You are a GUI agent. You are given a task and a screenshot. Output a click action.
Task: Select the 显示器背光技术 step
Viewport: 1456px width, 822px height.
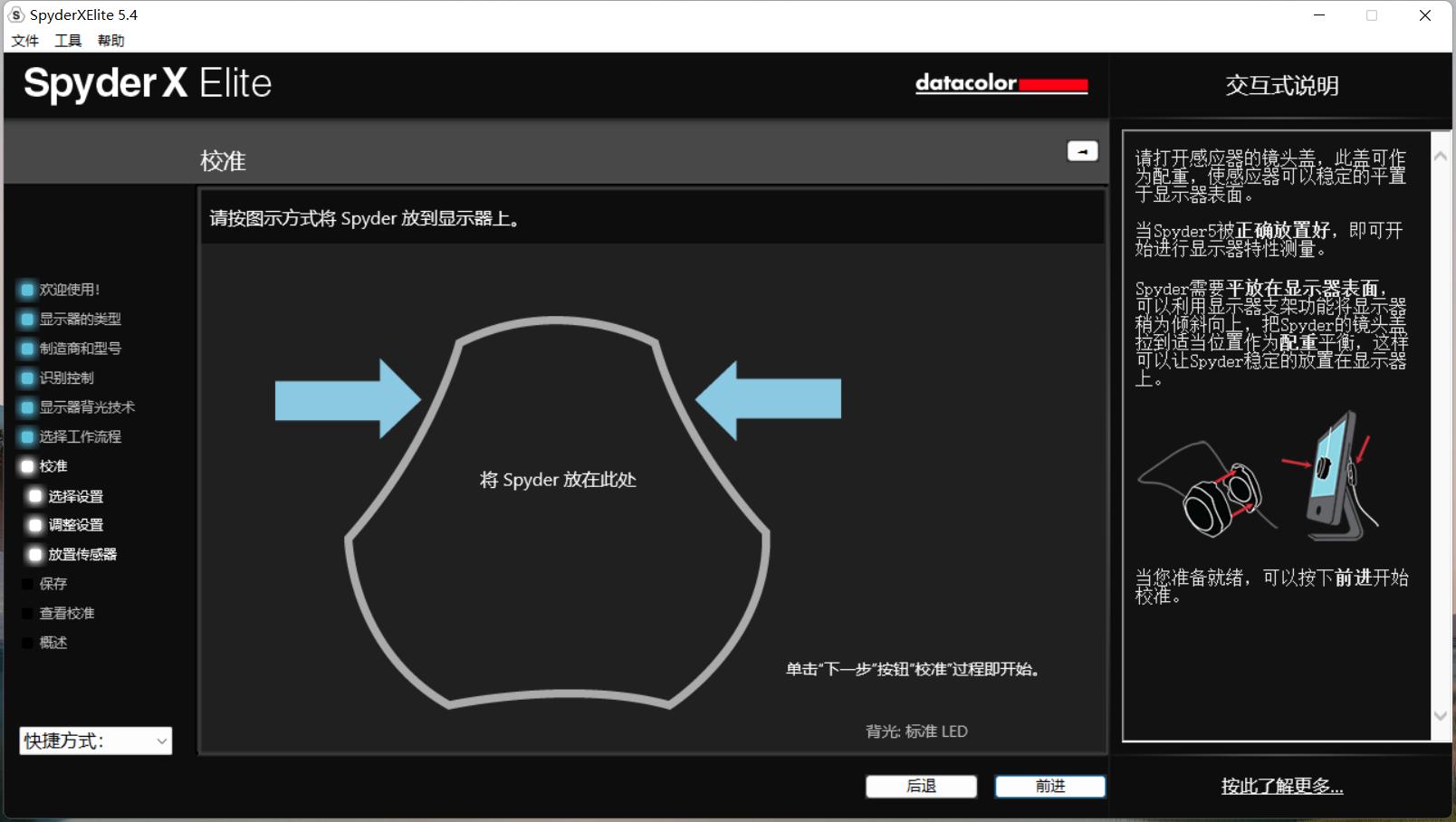pos(87,407)
